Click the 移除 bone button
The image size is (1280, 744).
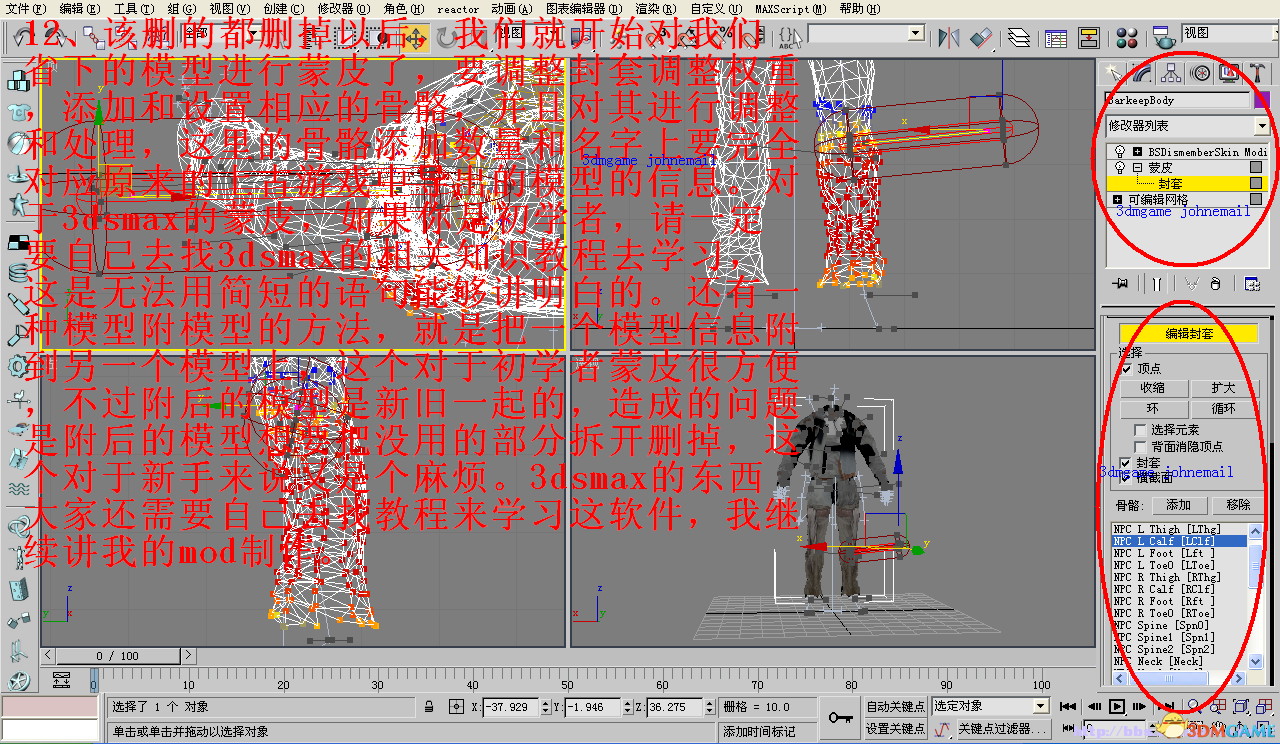tap(1238, 506)
